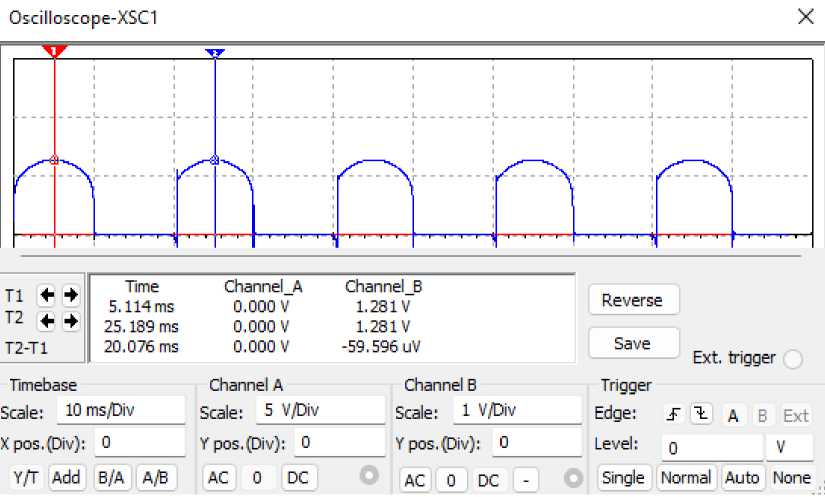
Task: Set Channel B coupling to AC
Action: pyautogui.click(x=415, y=479)
